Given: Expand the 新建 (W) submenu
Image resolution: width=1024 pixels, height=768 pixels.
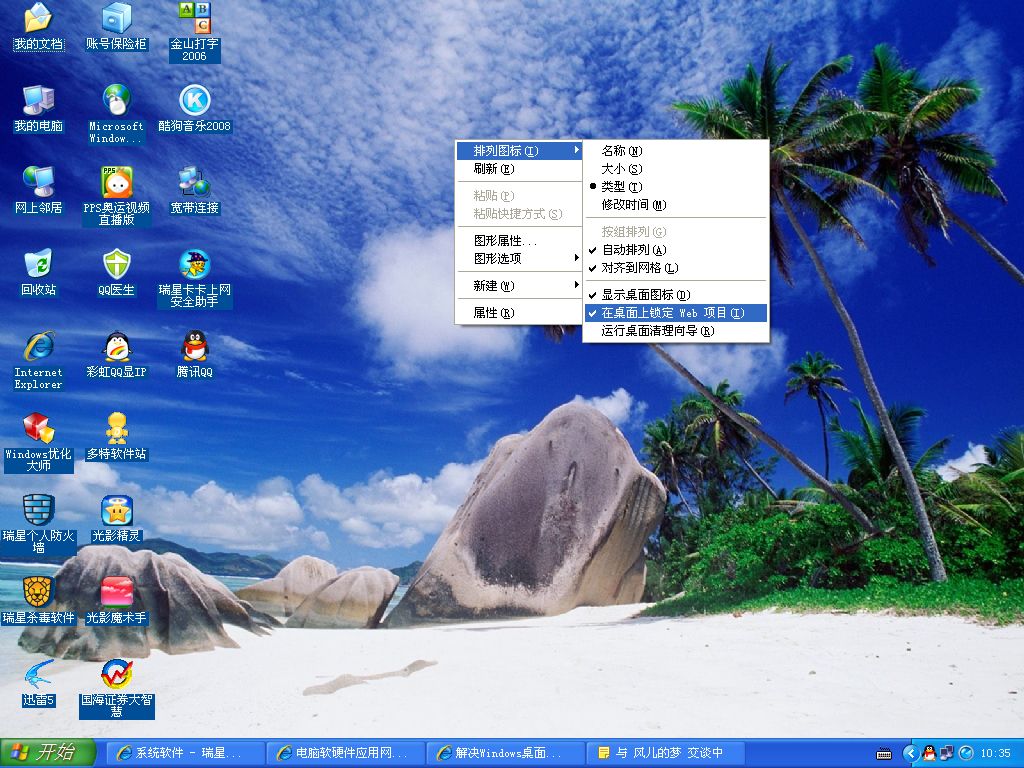Looking at the screenshot, I should pos(519,286).
